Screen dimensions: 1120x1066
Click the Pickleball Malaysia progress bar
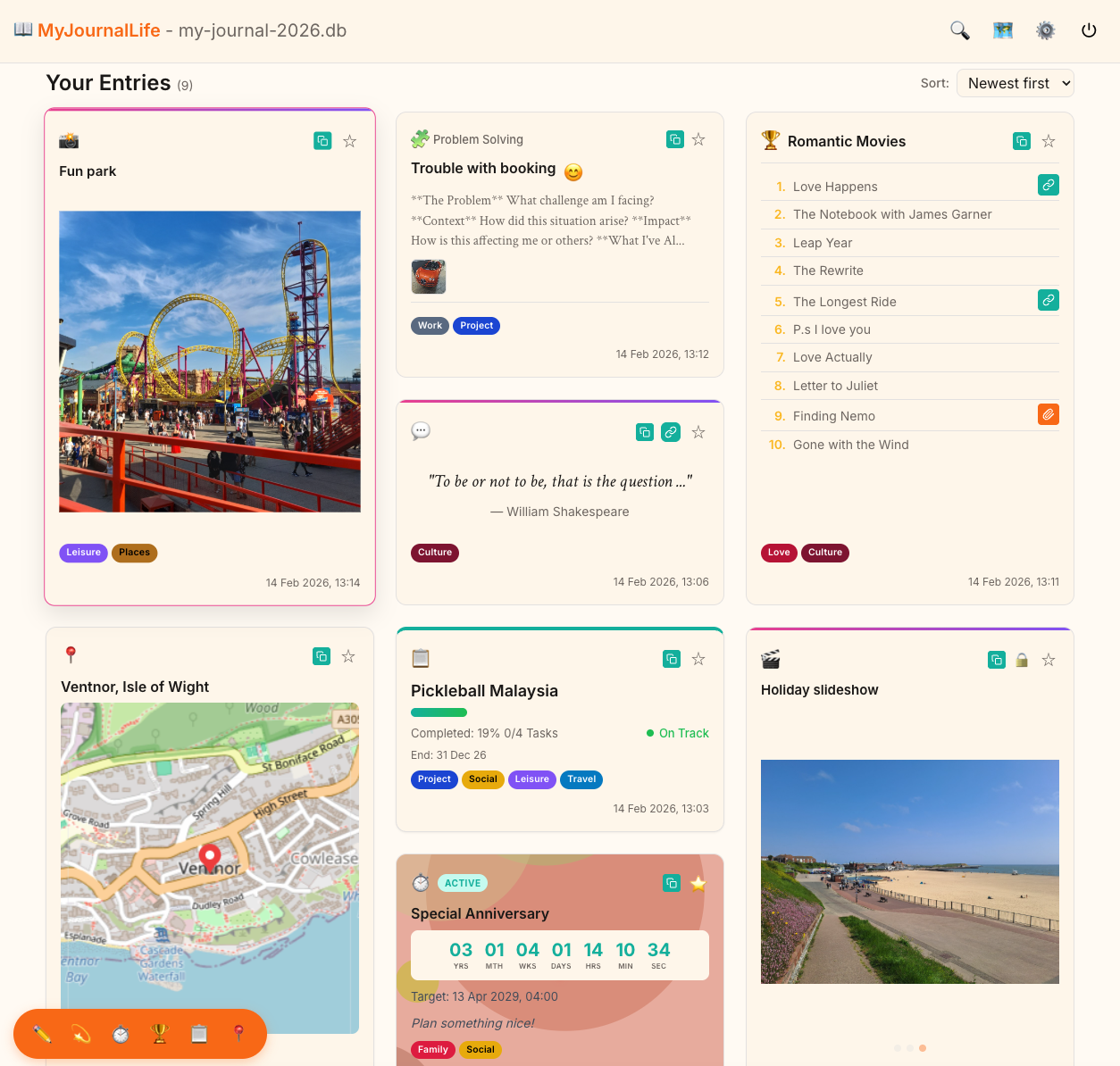point(439,712)
